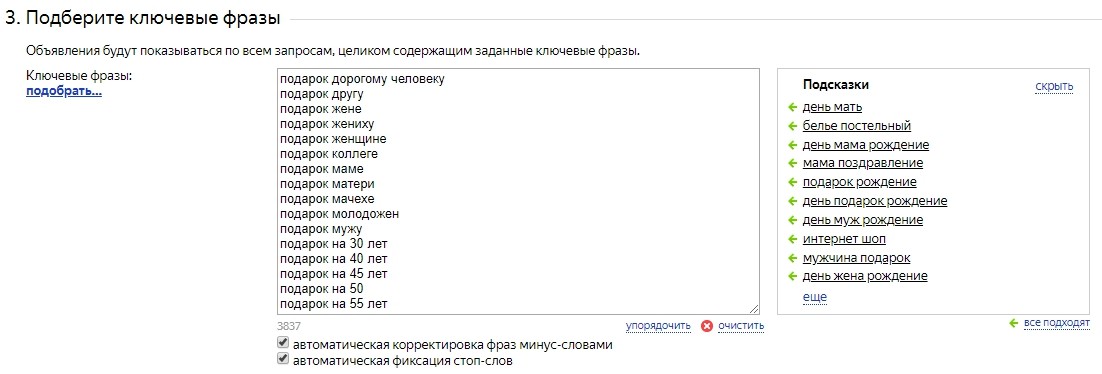
Task: Click 'очистить' to clear key phrases
Action: (x=741, y=326)
